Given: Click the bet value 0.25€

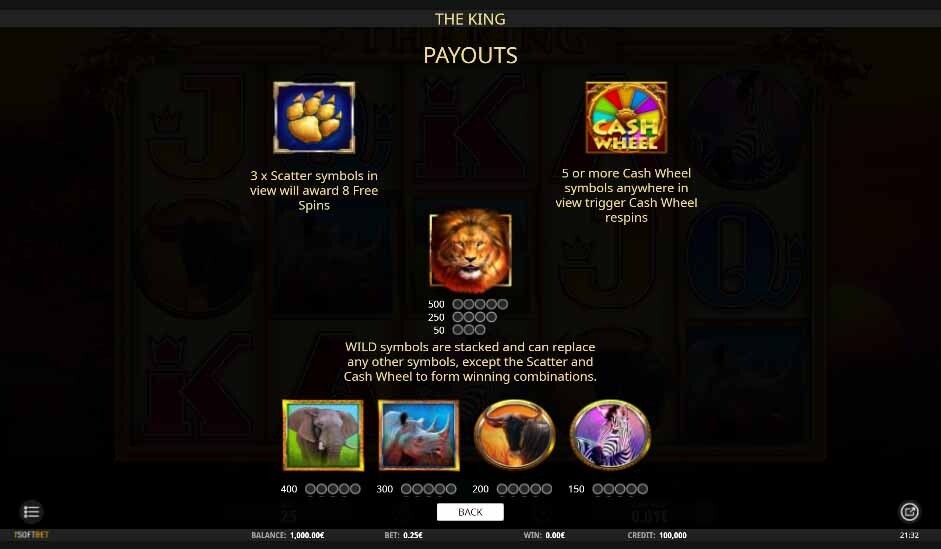Looking at the screenshot, I should point(413,535).
